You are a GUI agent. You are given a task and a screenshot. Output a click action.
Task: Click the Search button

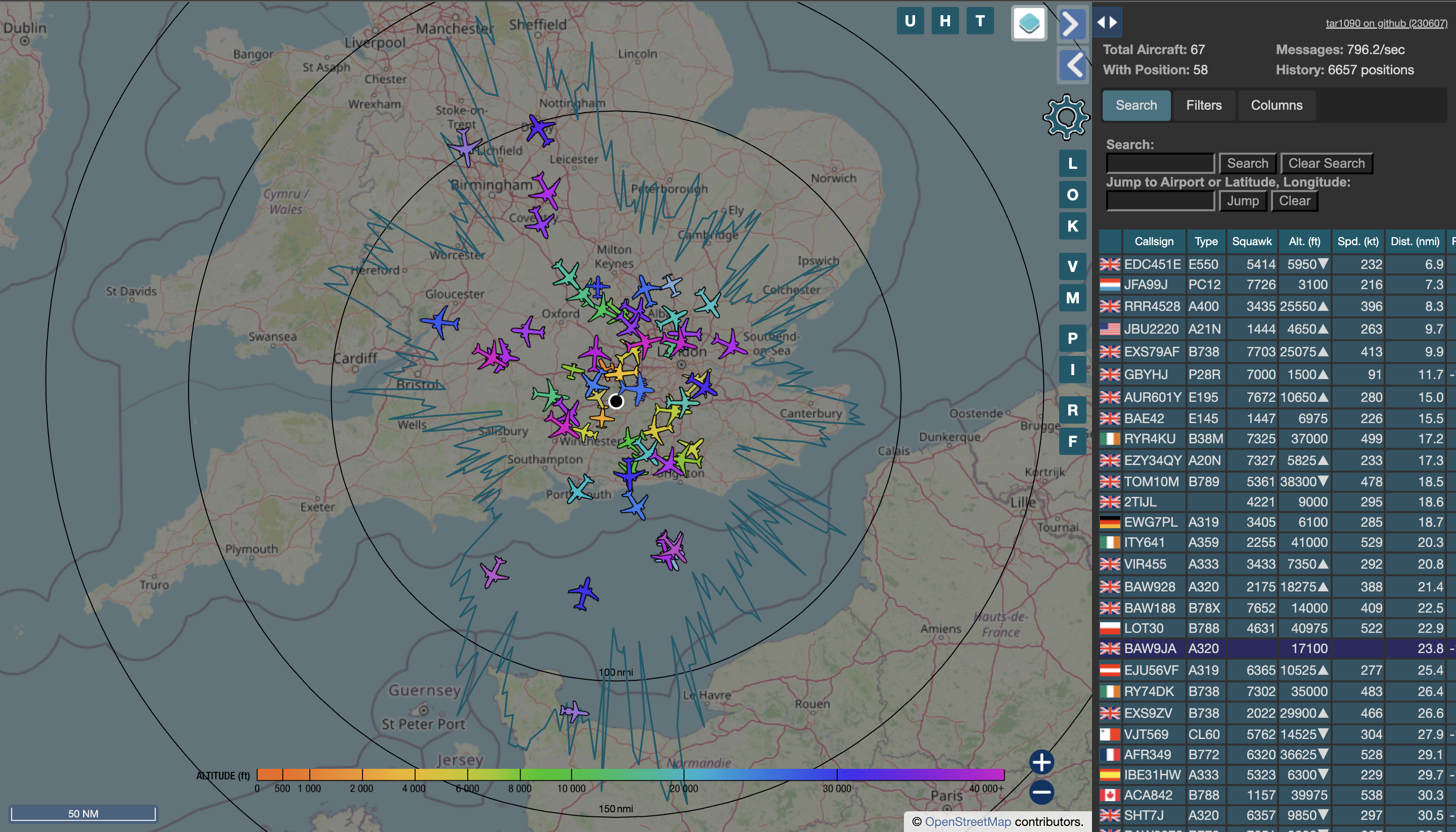pos(1247,163)
